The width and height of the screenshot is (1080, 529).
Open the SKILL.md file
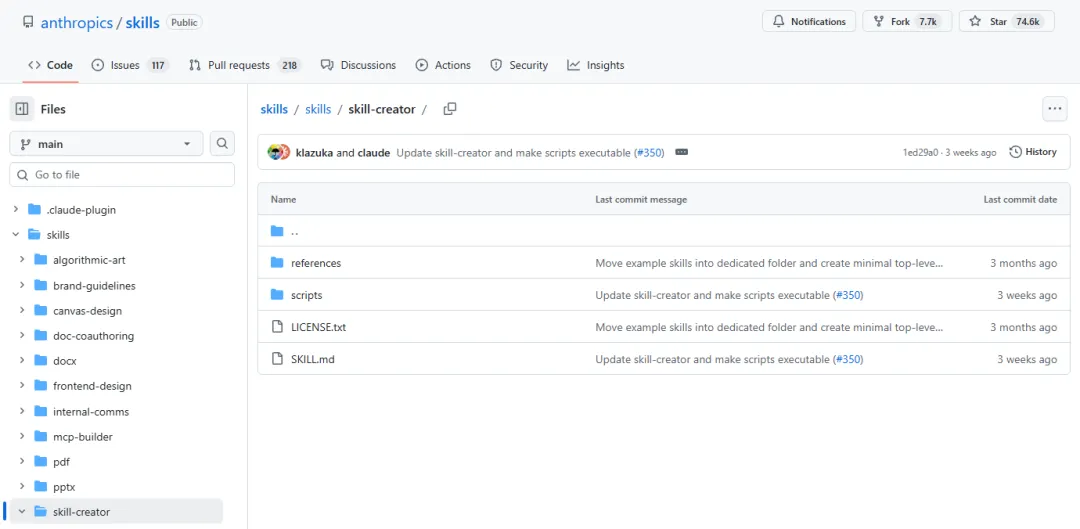312,359
